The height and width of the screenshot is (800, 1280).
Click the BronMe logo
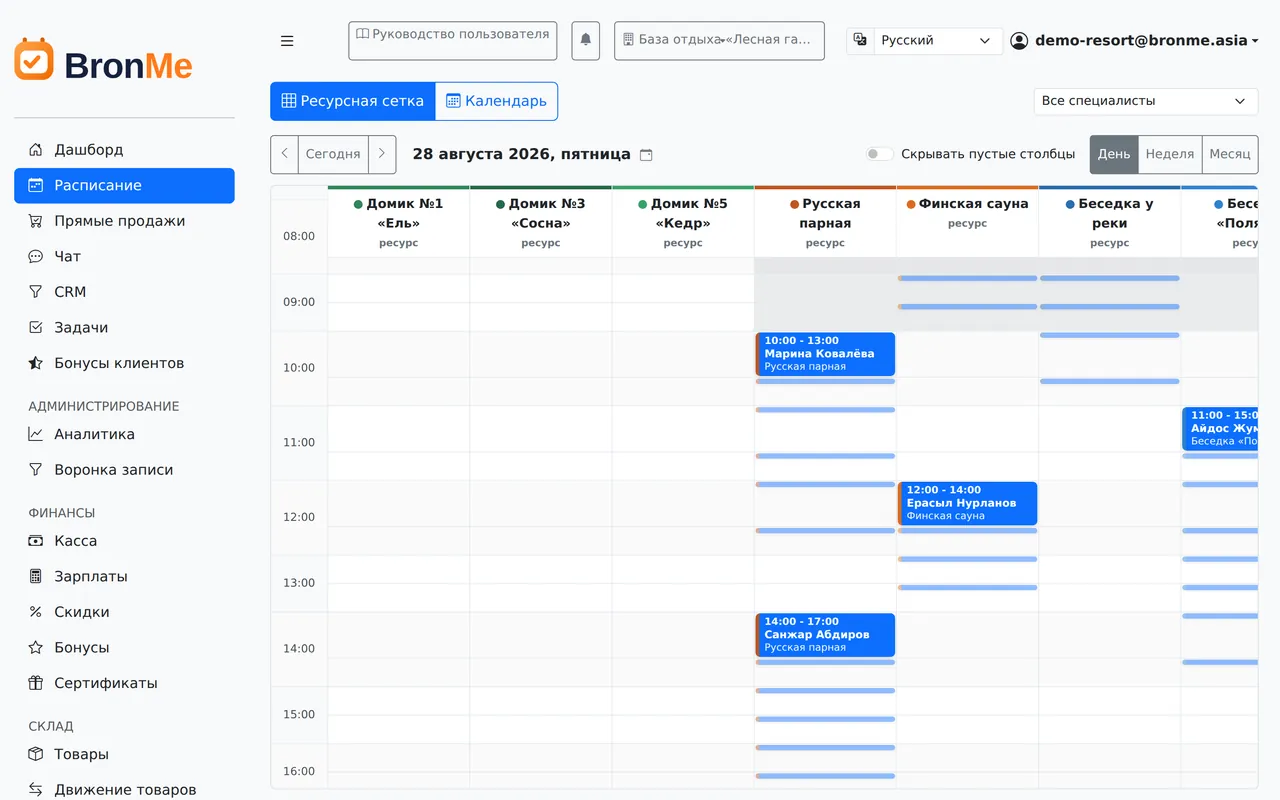click(104, 62)
